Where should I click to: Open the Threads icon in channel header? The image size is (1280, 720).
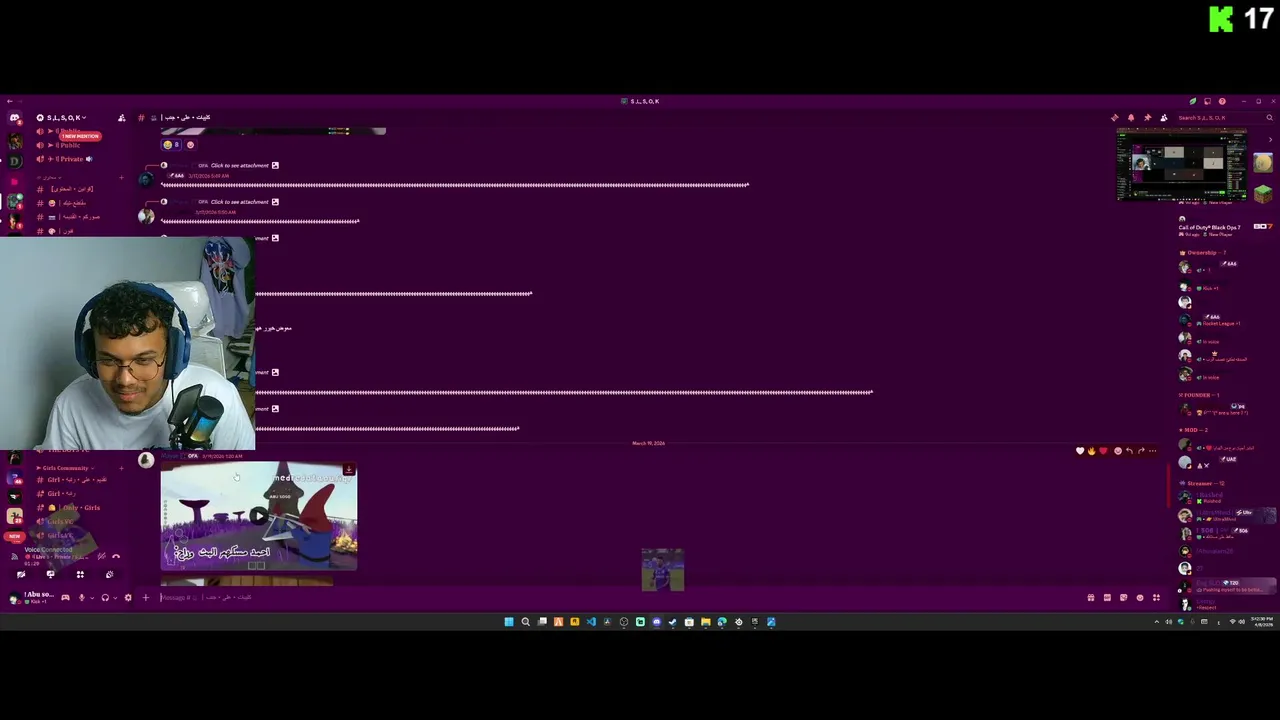1115,118
